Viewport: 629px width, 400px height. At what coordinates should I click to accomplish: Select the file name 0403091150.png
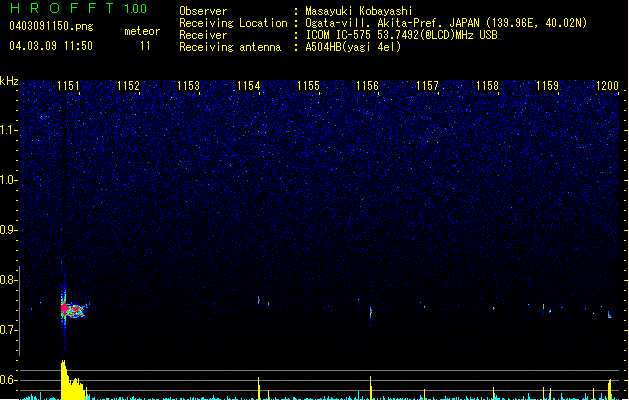coord(51,27)
